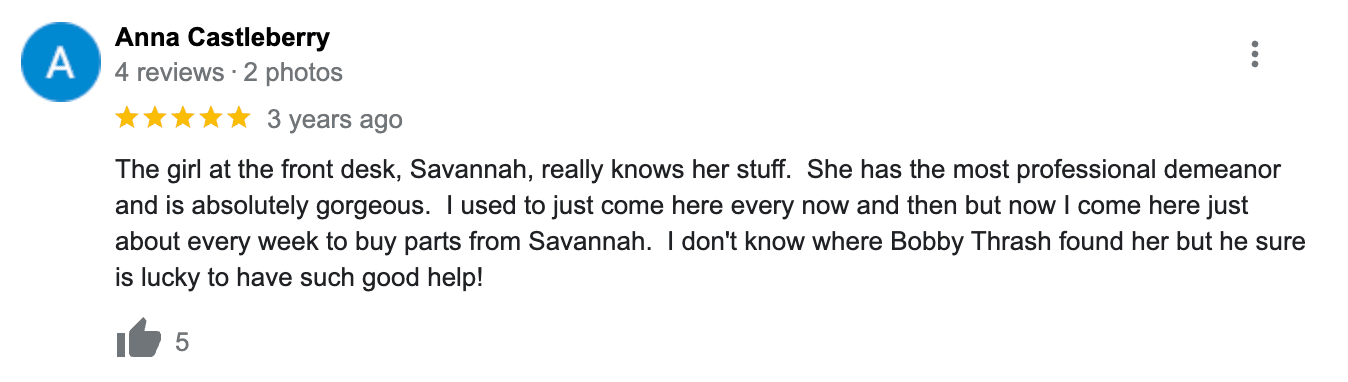This screenshot has width=1348, height=382.
Task: Click the fourth yellow rating star
Action: [210, 119]
